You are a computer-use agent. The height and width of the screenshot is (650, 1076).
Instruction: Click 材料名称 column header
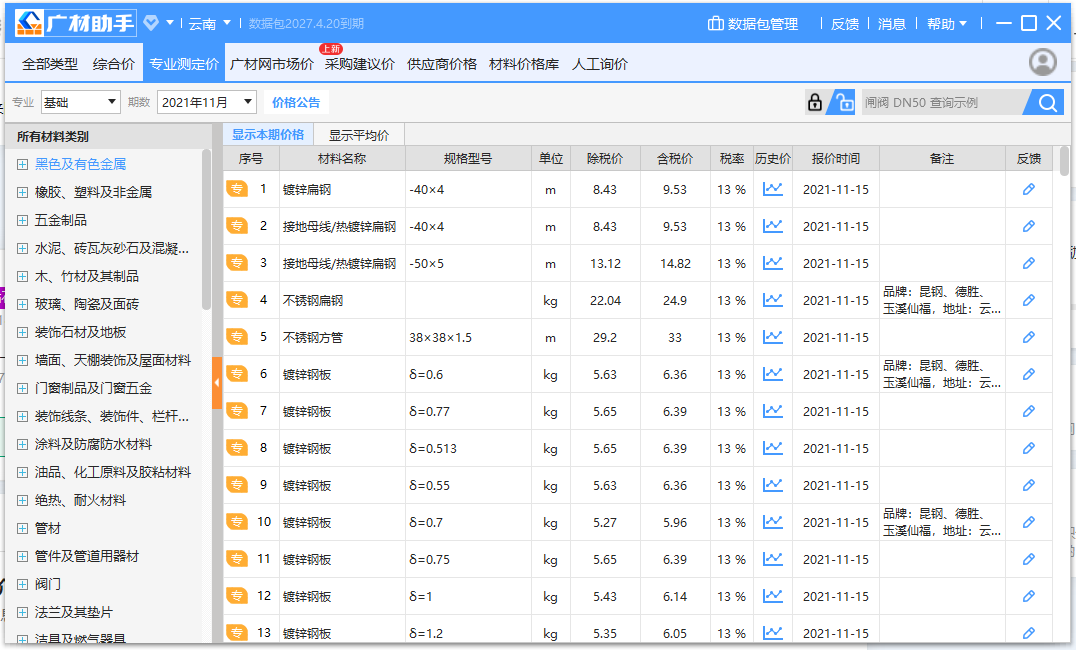tap(342, 159)
